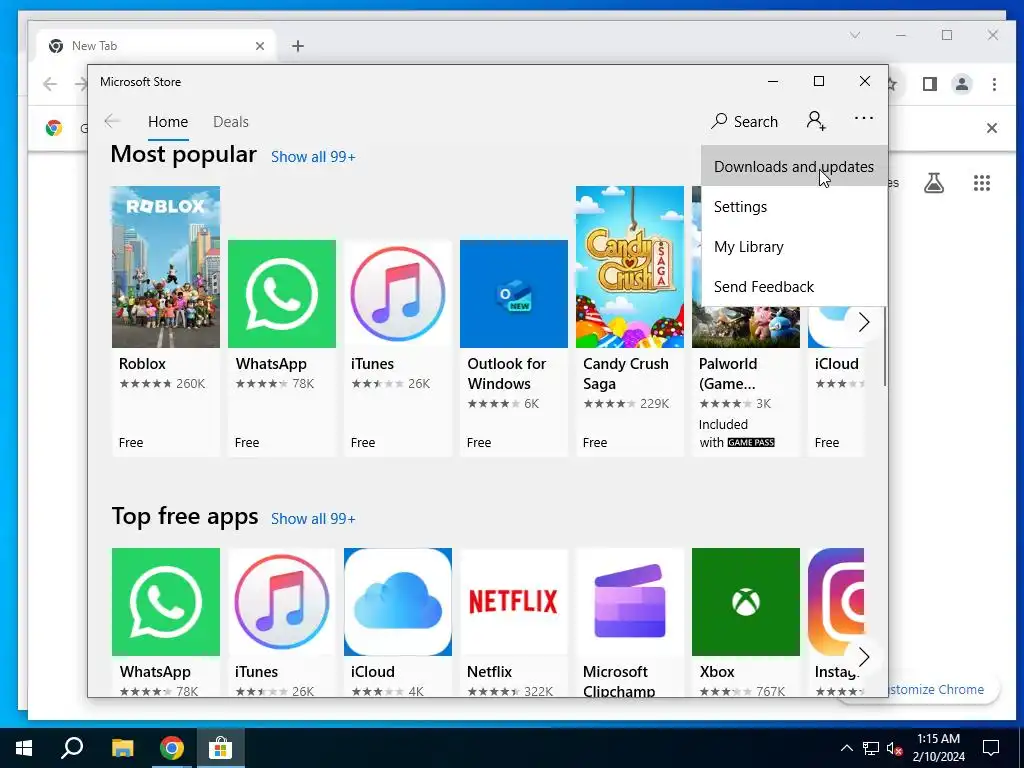The image size is (1024, 768).
Task: Go back with the Store back arrow
Action: tap(112, 121)
